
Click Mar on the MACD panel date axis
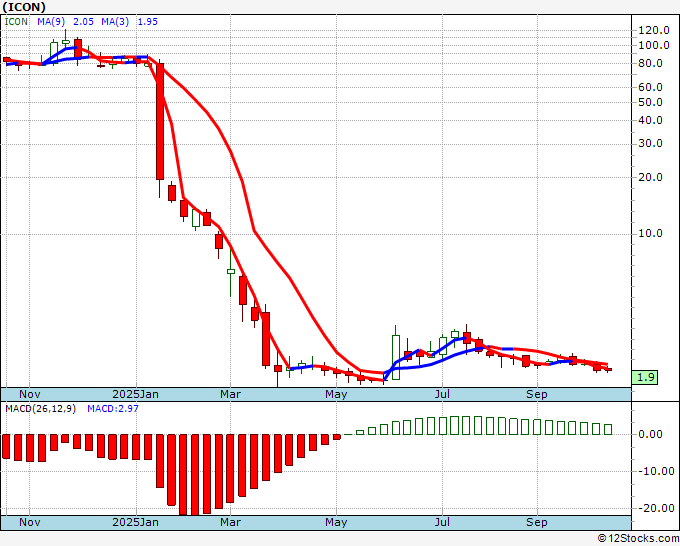[x=230, y=522]
